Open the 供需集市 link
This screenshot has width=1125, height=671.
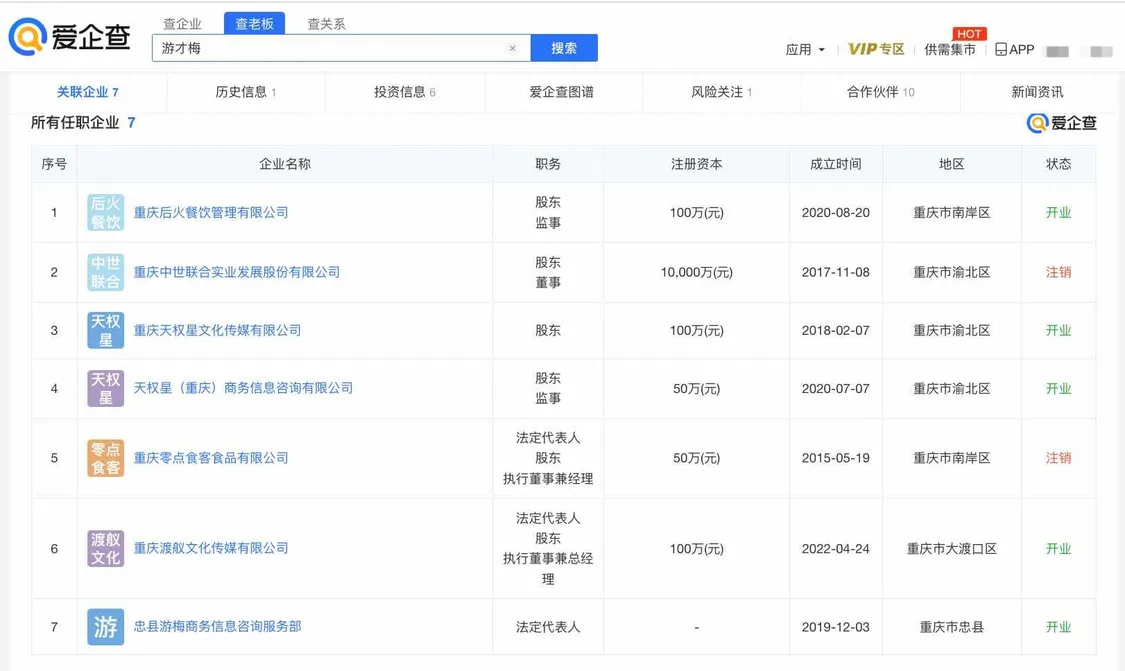click(x=950, y=50)
